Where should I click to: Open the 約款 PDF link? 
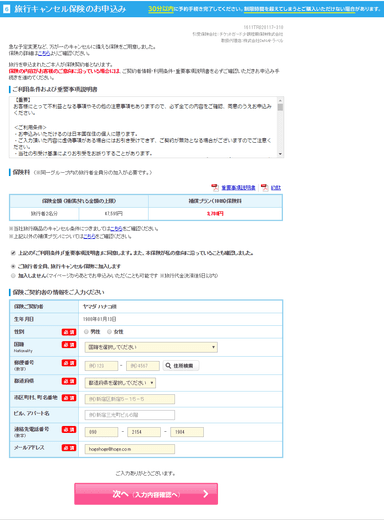(x=276, y=188)
